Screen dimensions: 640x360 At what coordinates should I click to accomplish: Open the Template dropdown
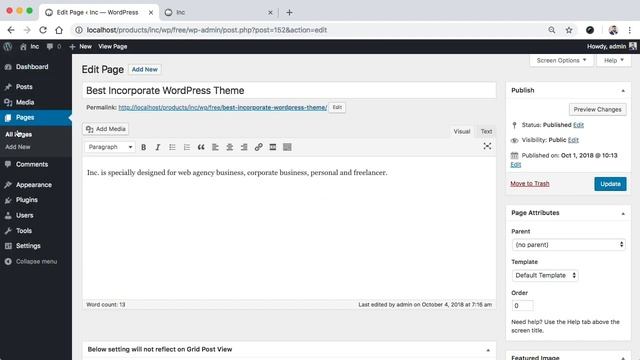click(545, 275)
